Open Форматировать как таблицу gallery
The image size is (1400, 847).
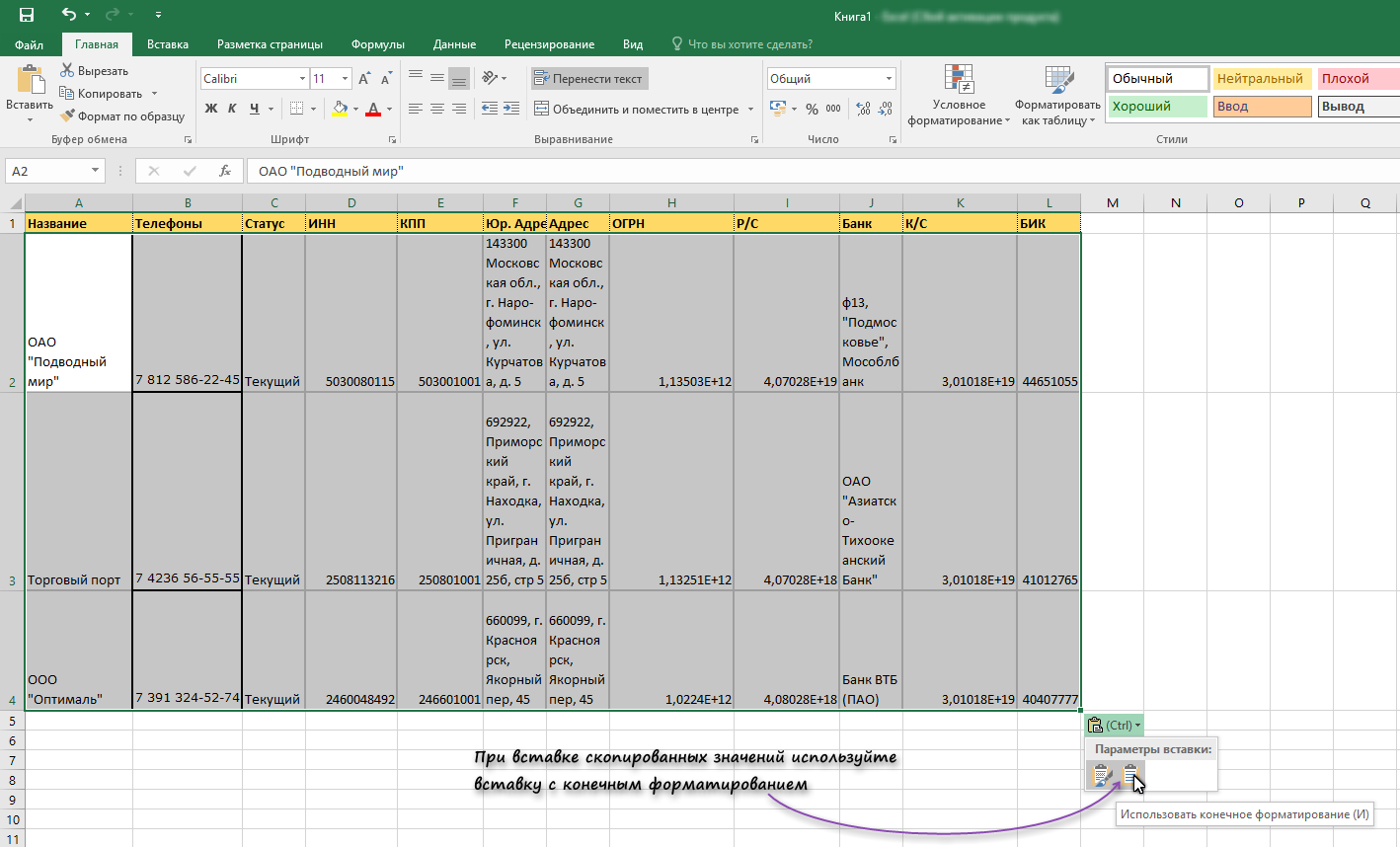[1057, 96]
